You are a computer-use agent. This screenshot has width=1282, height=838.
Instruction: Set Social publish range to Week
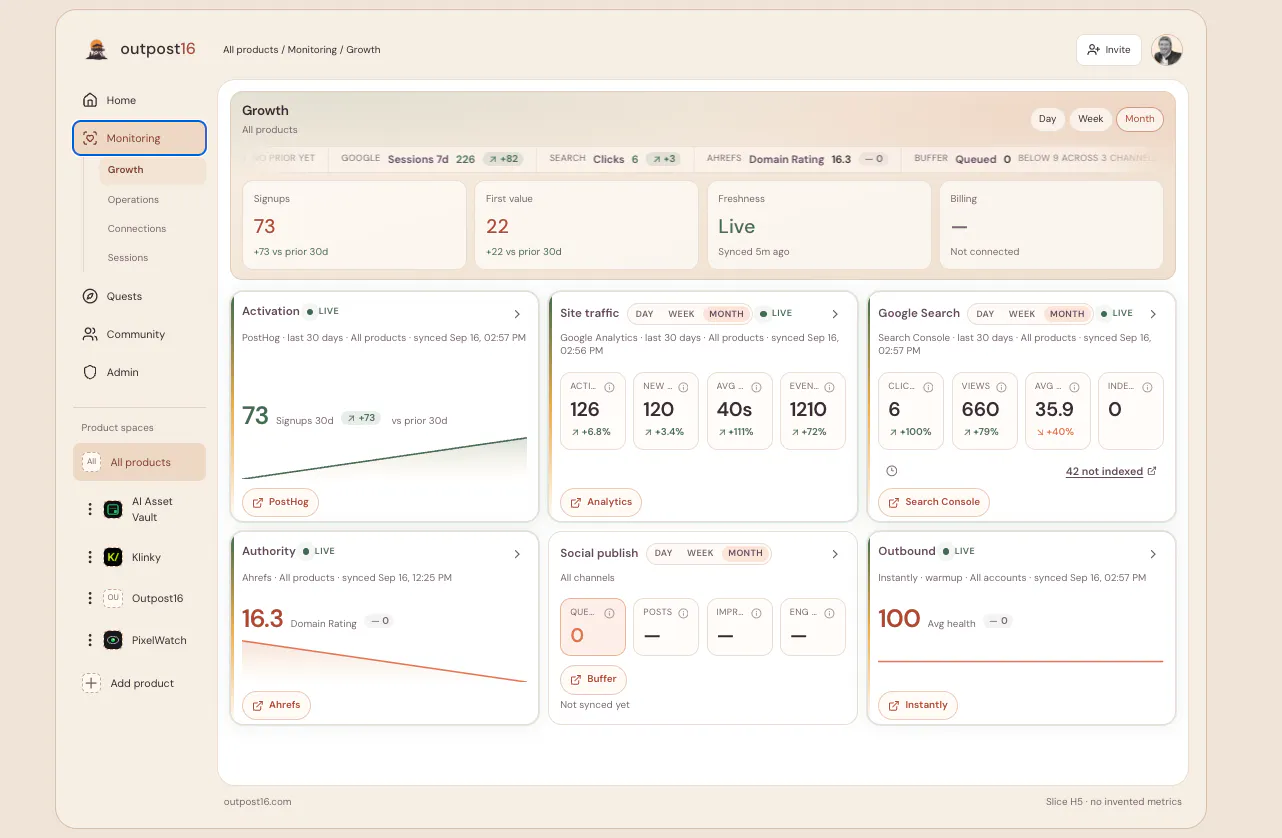point(700,553)
